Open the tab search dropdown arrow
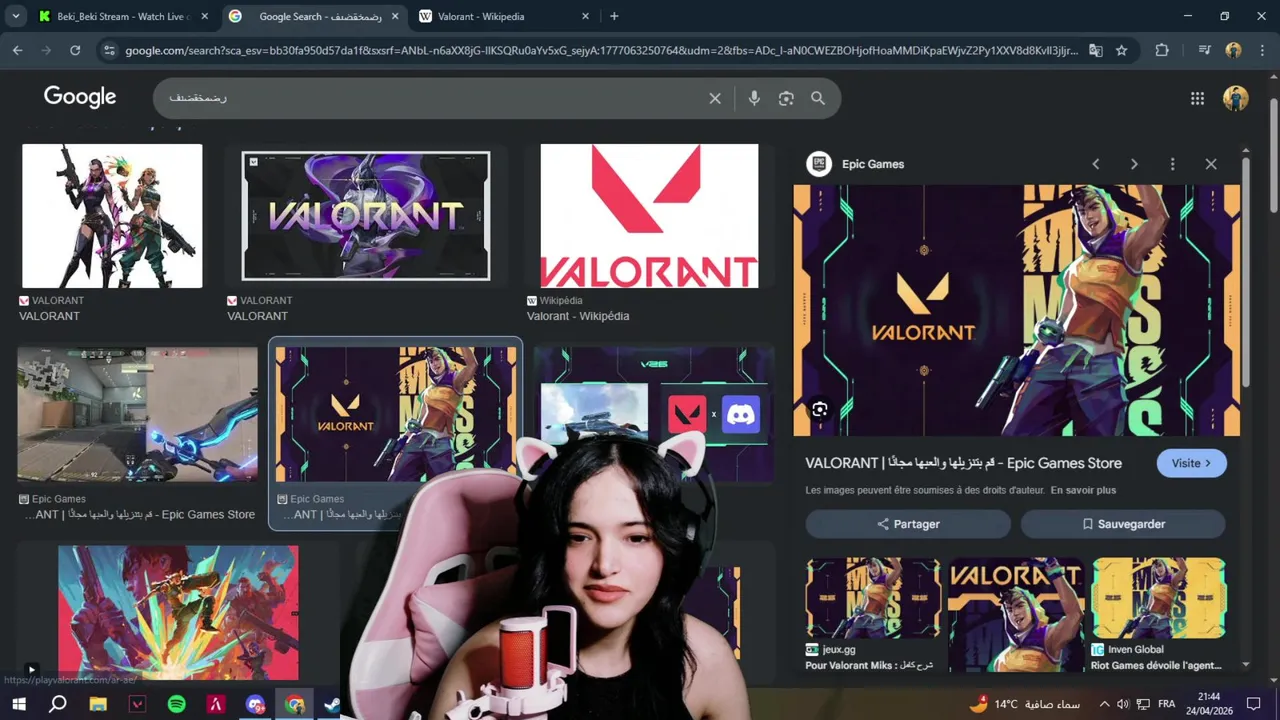 point(16,16)
